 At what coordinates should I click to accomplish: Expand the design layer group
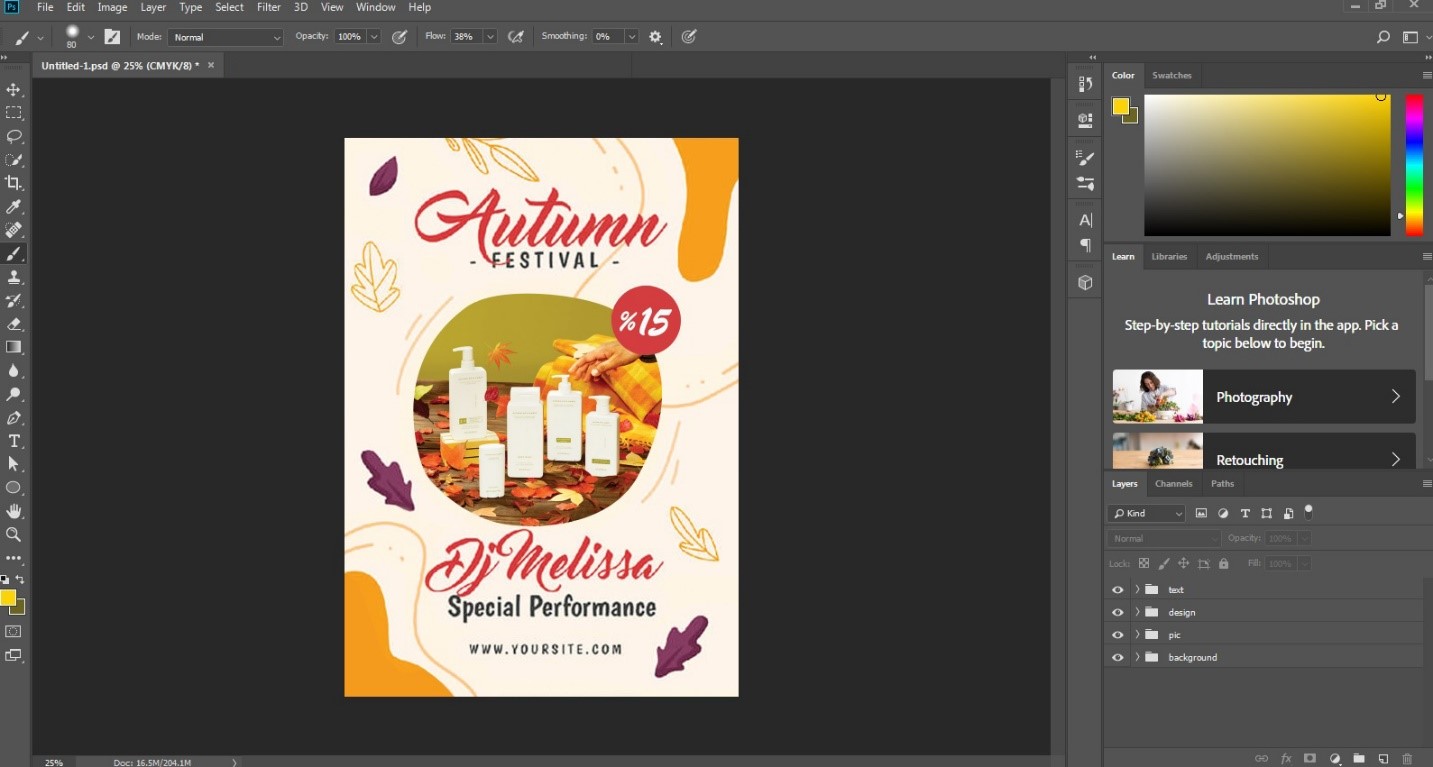tap(1137, 612)
